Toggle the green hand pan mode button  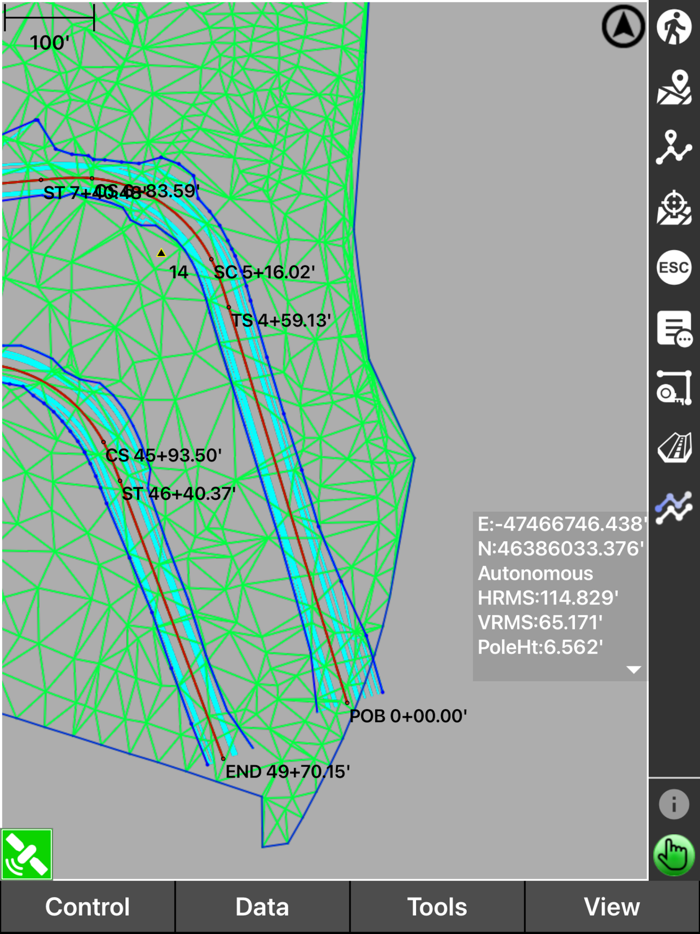[x=674, y=856]
